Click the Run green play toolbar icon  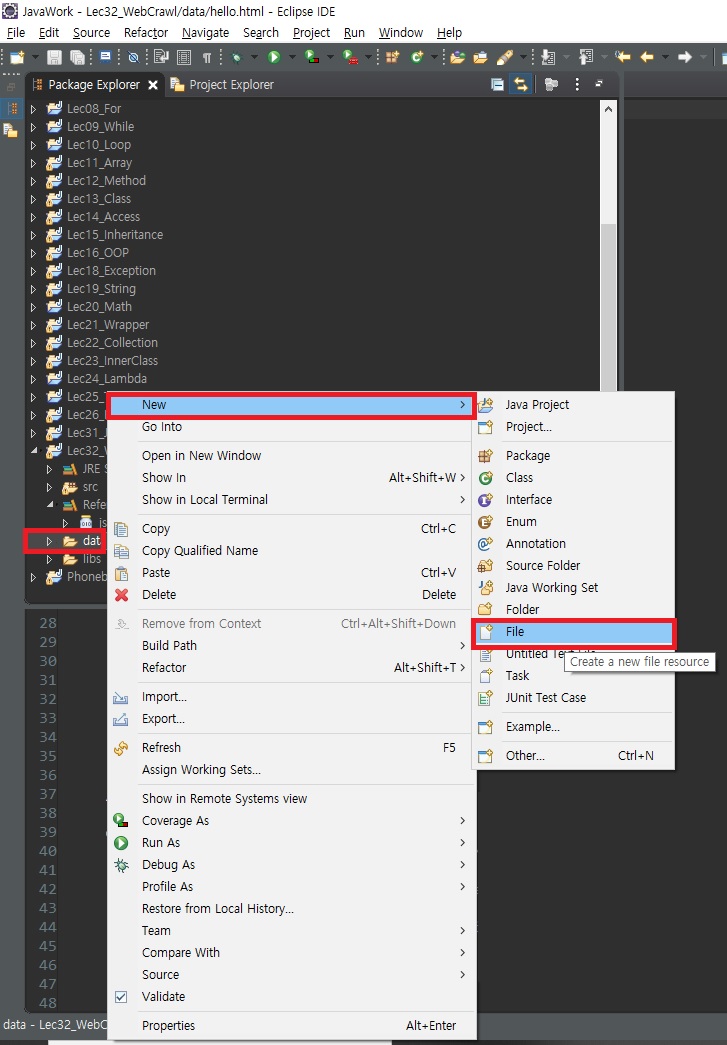(274, 57)
